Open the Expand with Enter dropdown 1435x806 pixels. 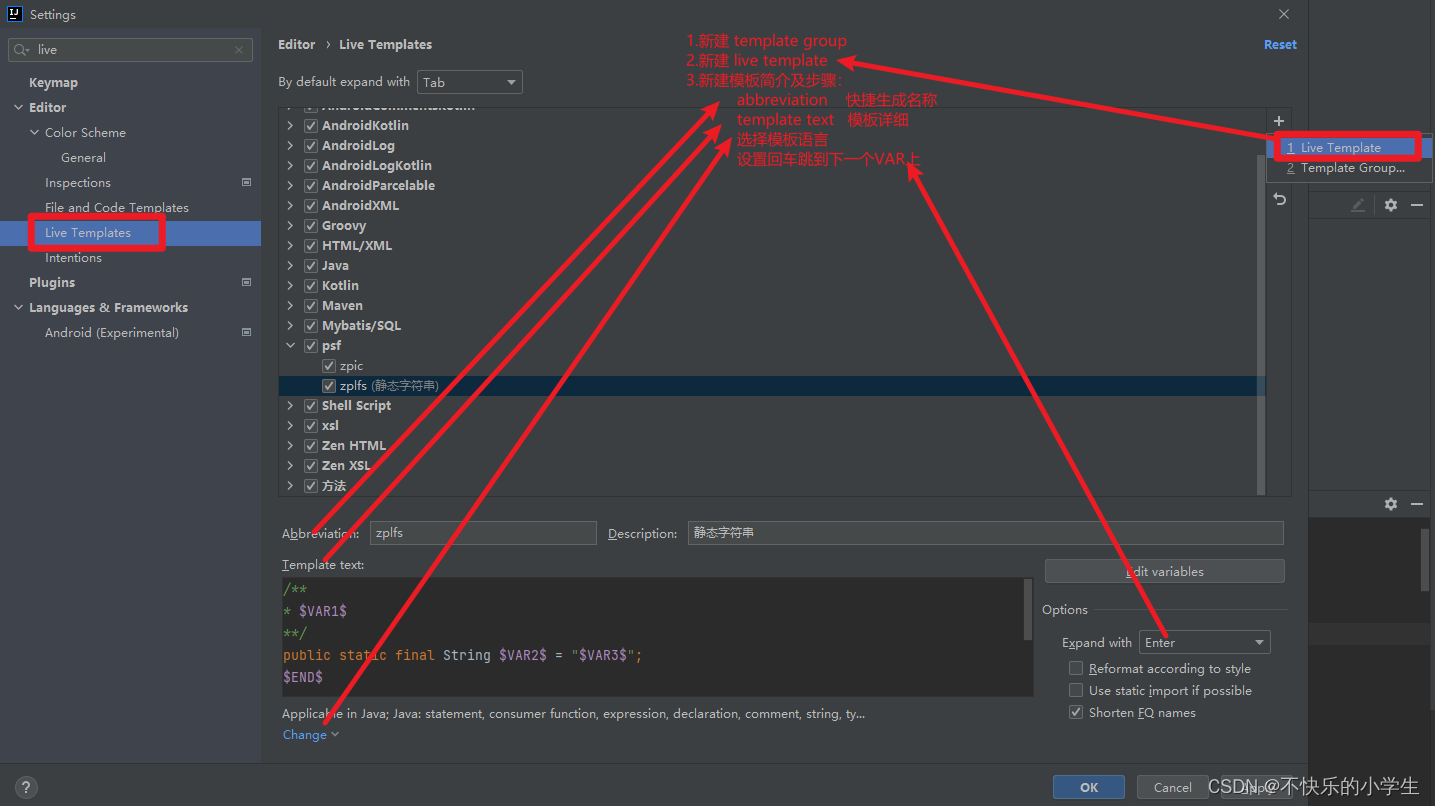[x=1204, y=642]
